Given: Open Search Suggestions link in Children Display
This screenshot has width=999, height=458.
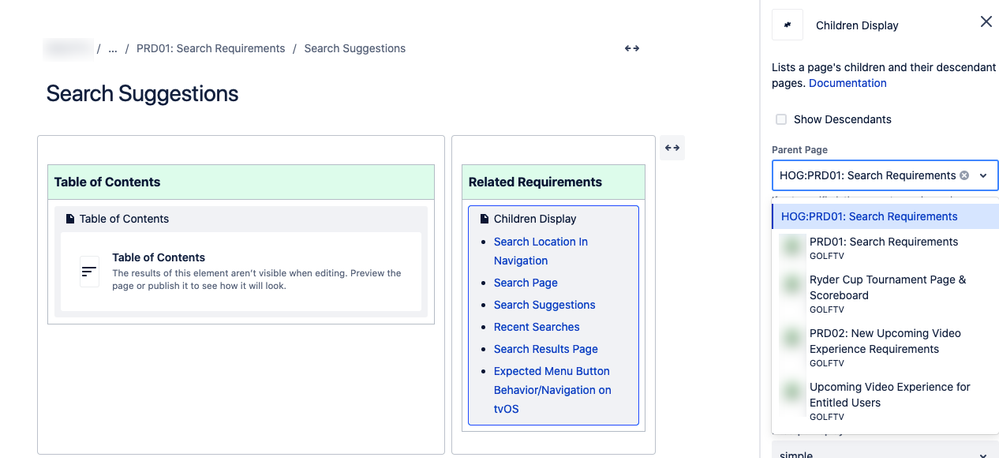Looking at the screenshot, I should coord(545,305).
